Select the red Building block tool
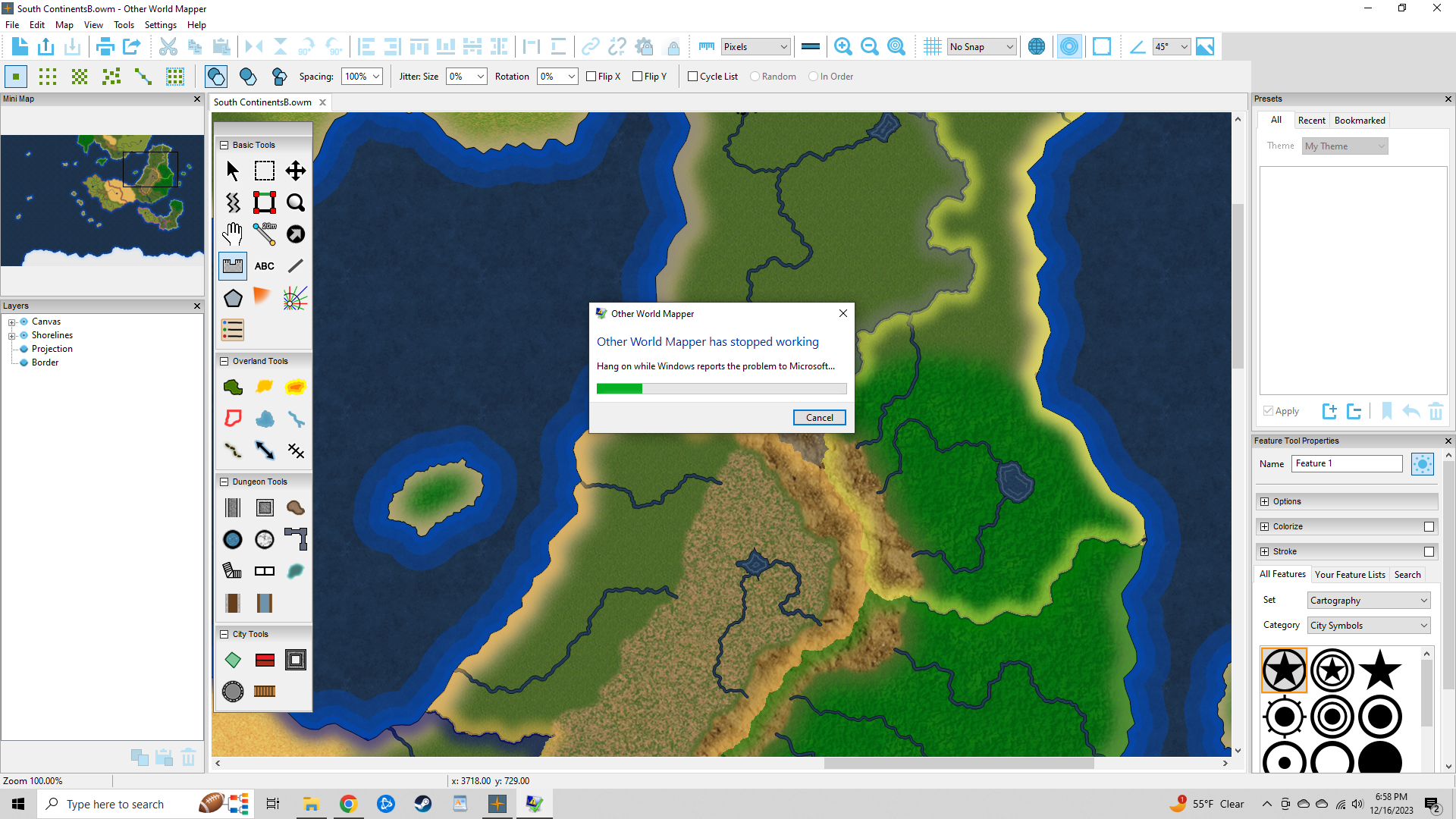Viewport: 1456px width, 819px height. tap(265, 660)
